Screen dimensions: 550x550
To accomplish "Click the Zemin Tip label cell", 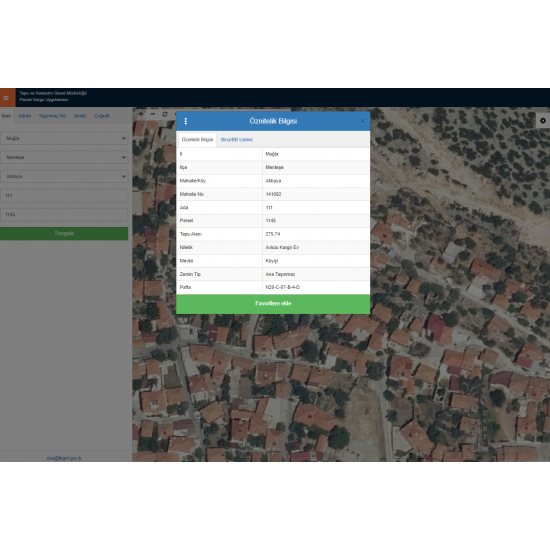I will [x=219, y=274].
